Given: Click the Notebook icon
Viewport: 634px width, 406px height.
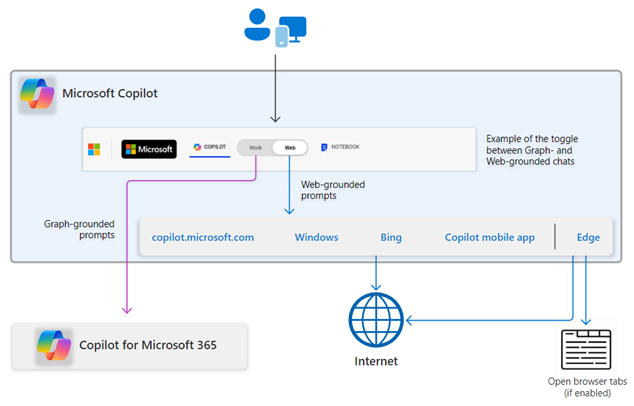Looking at the screenshot, I should pyautogui.click(x=324, y=147).
